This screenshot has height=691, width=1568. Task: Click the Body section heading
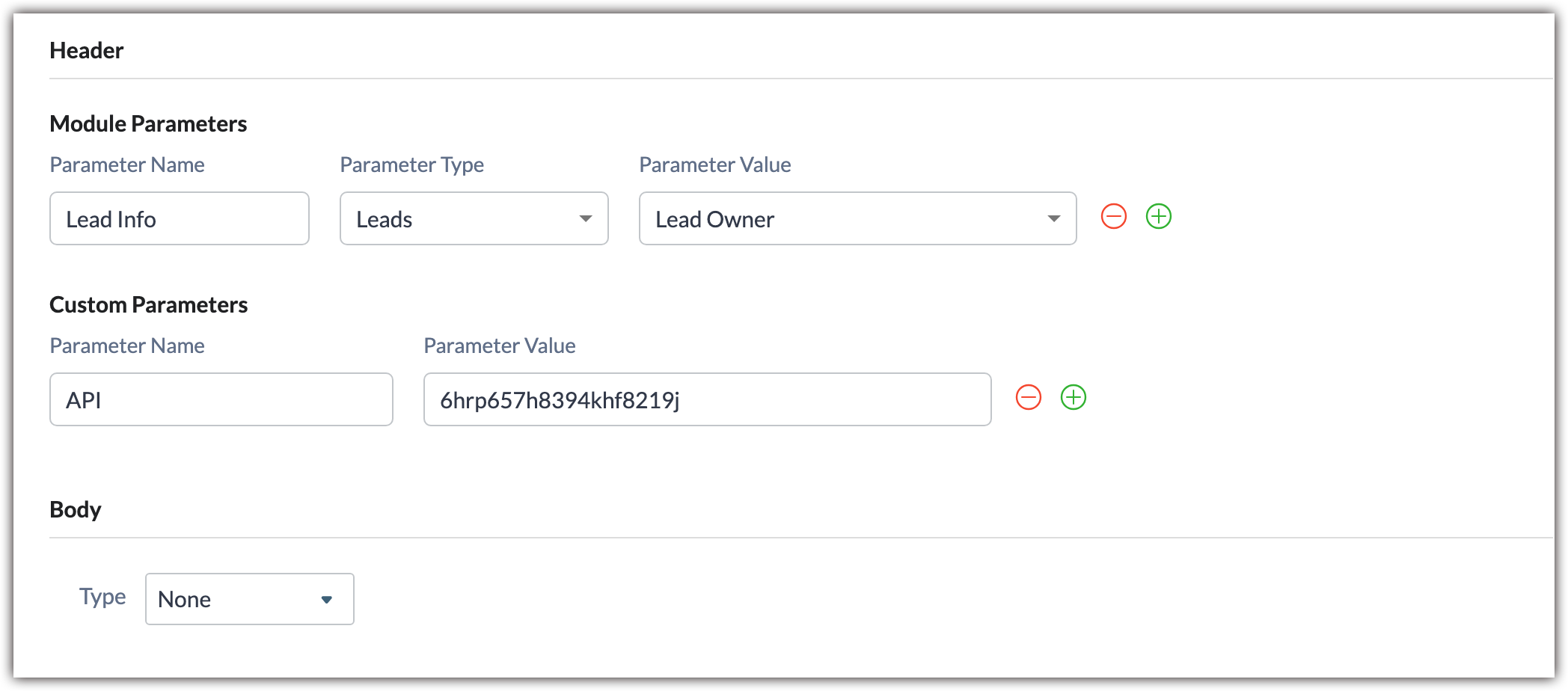[x=76, y=510]
